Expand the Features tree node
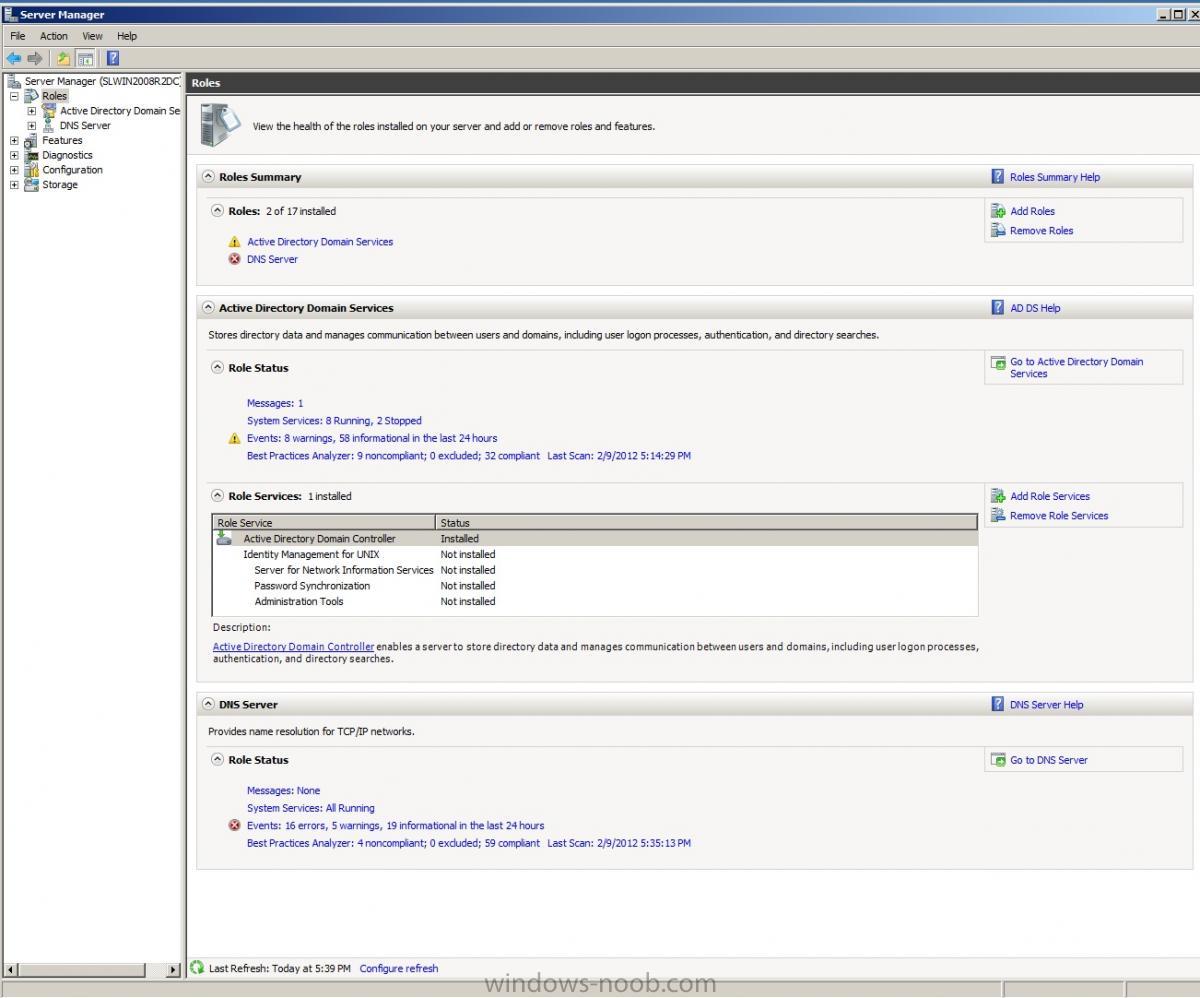Viewport: 1200px width, 998px height. (14, 141)
